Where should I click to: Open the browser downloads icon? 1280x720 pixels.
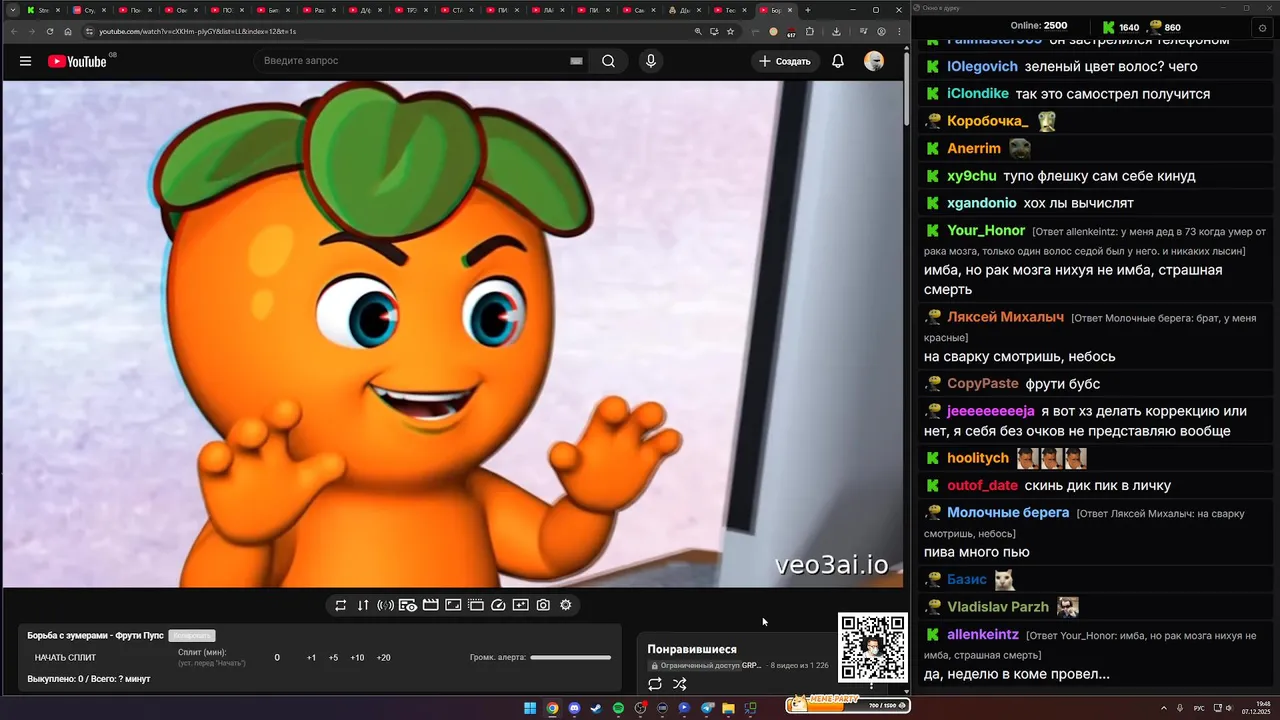(x=836, y=31)
